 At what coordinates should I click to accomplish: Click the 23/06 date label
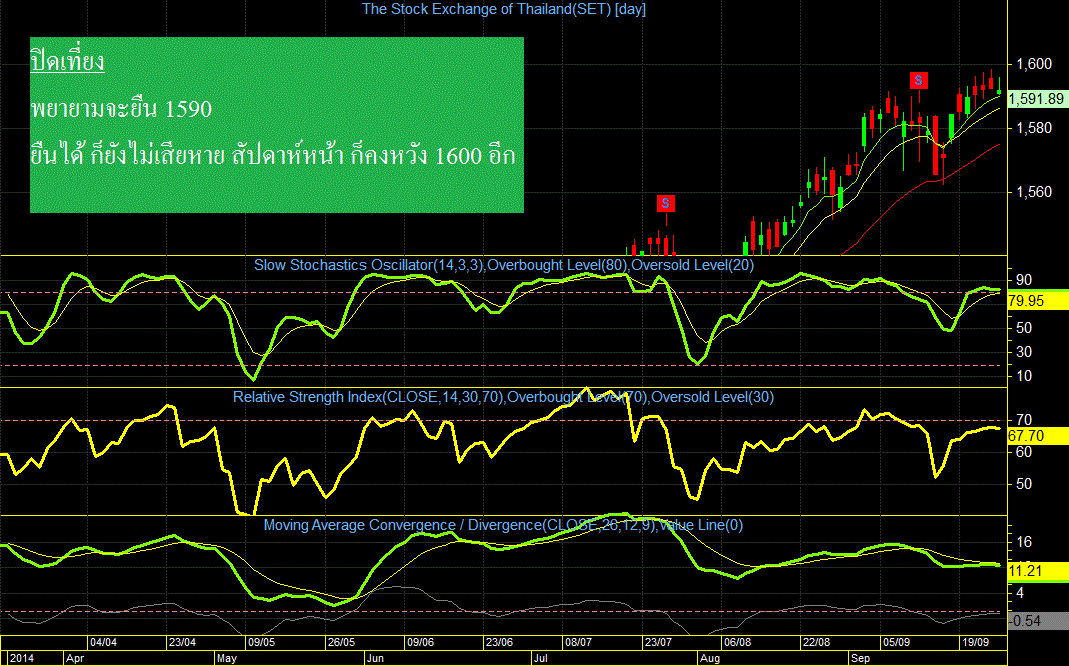point(499,642)
